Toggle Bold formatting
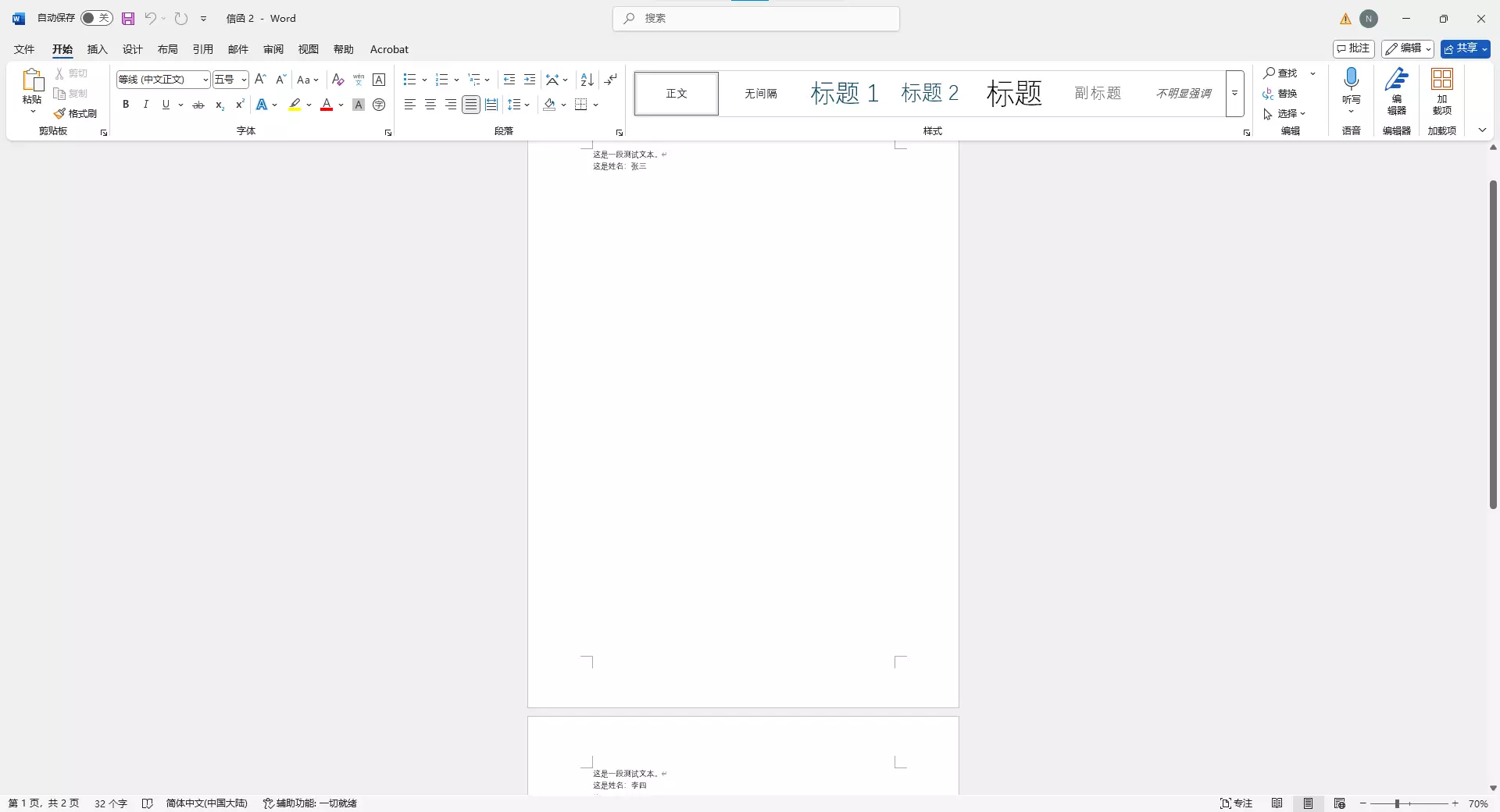Screen dimensions: 1500x812 (x=126, y=105)
